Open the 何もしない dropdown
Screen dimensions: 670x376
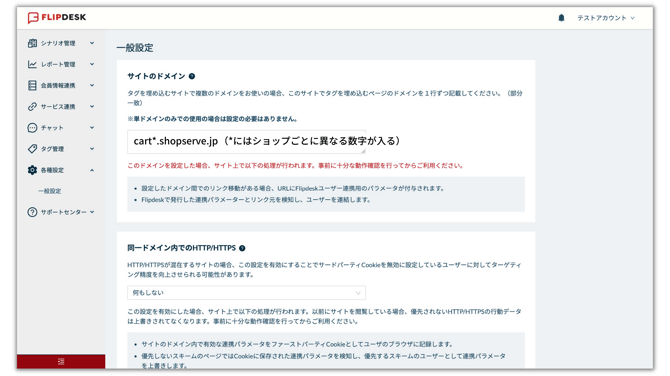[x=247, y=293]
